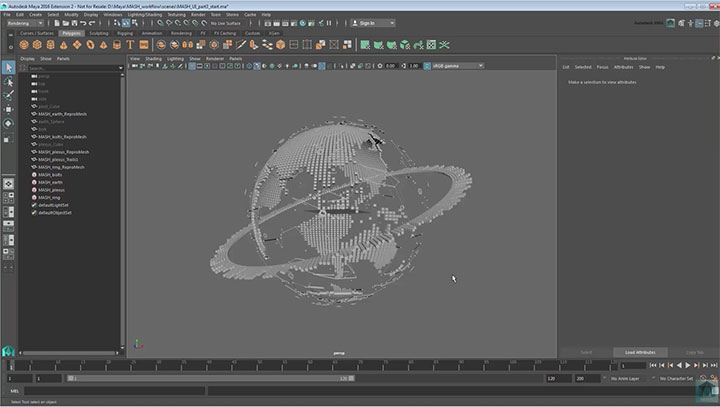Screen dimensions: 720x407
Task: Open the No Character Set dropdown
Action: click(676, 379)
